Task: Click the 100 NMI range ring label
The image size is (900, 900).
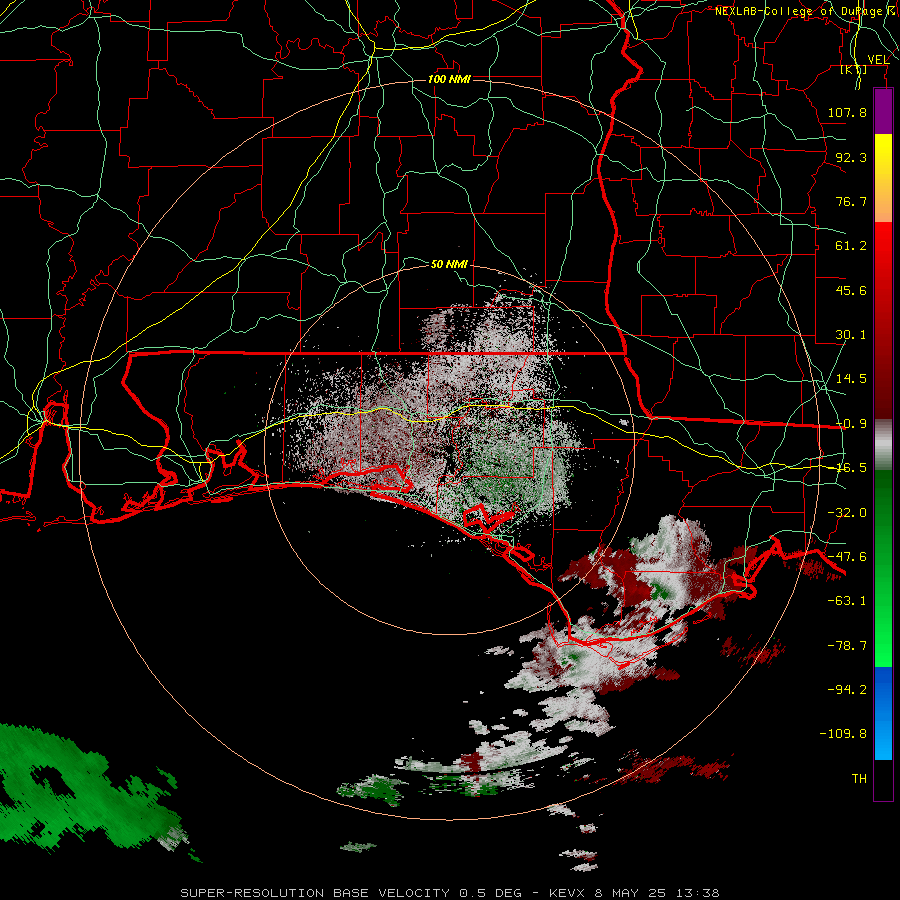Action: [449, 79]
